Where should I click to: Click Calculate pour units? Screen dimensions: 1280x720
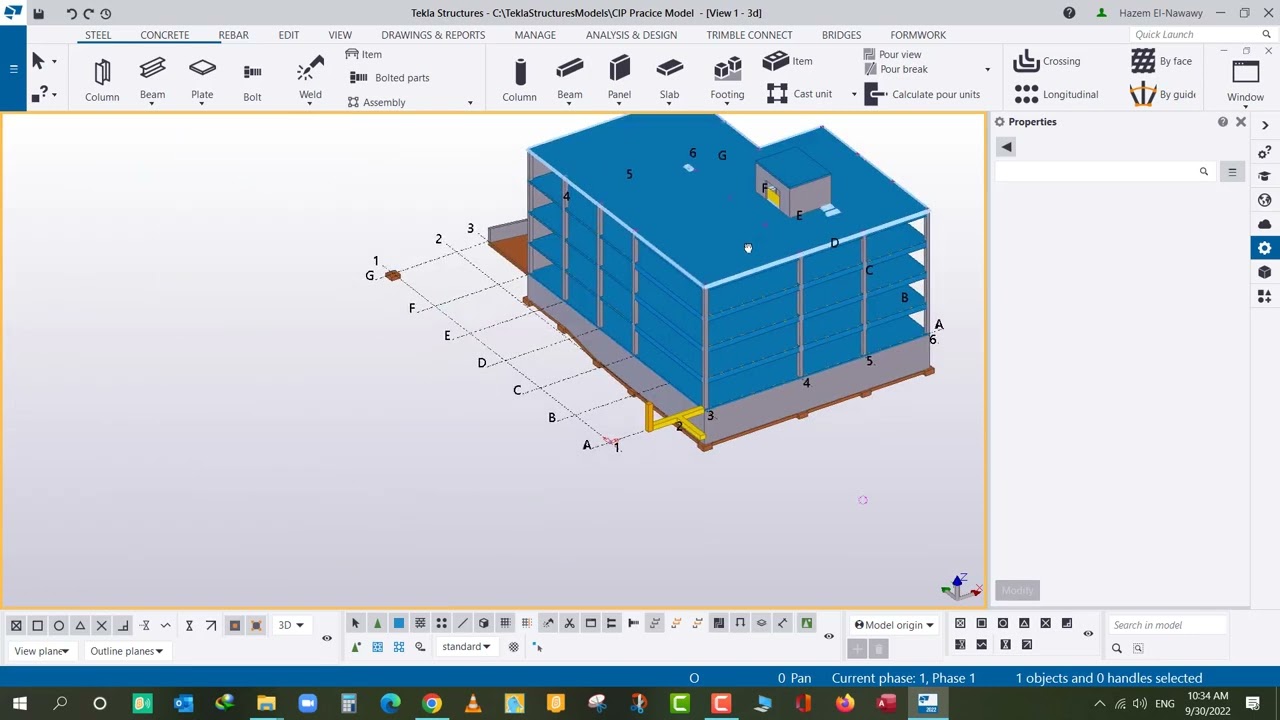(x=922, y=94)
